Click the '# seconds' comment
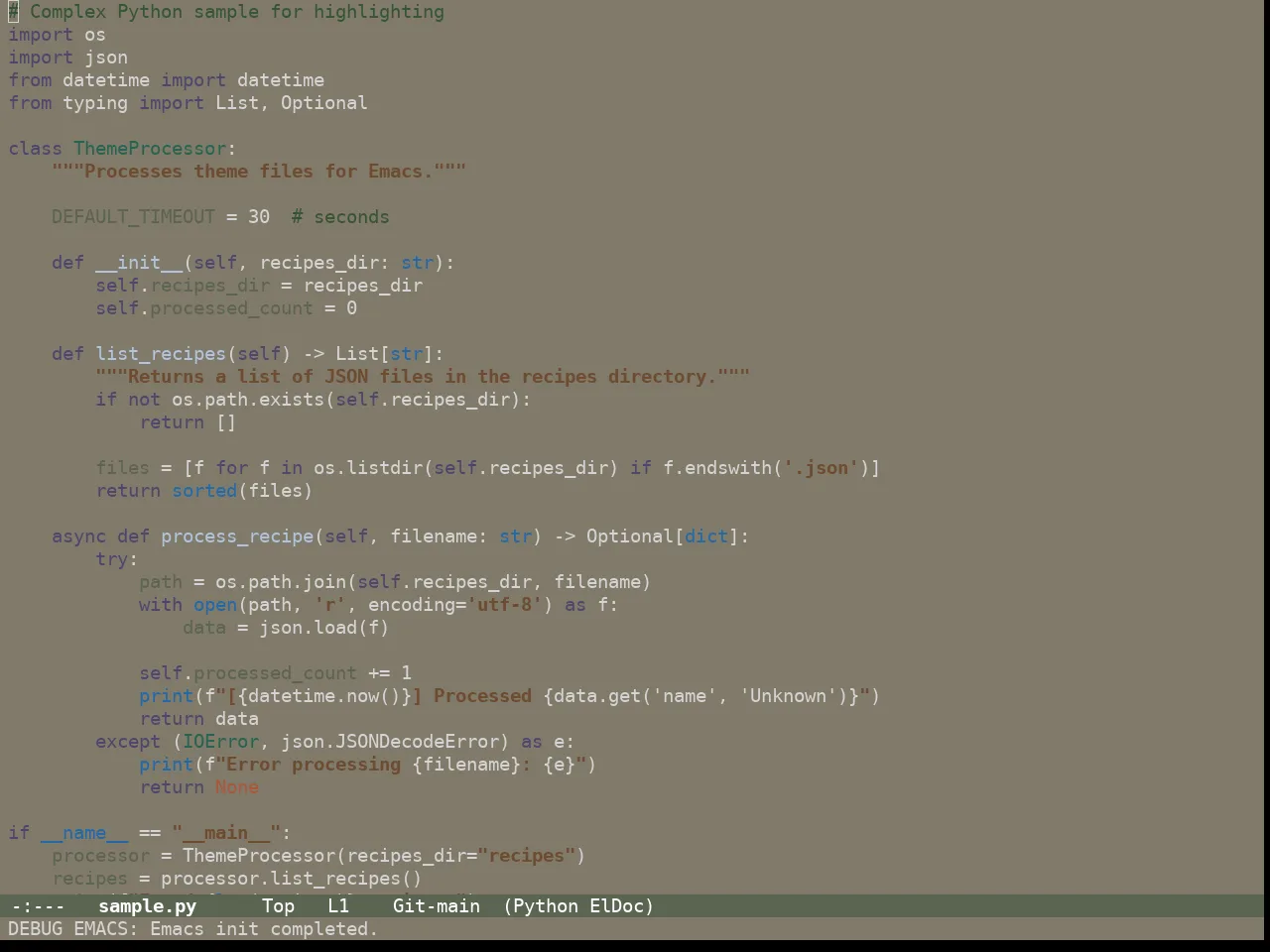 [340, 217]
